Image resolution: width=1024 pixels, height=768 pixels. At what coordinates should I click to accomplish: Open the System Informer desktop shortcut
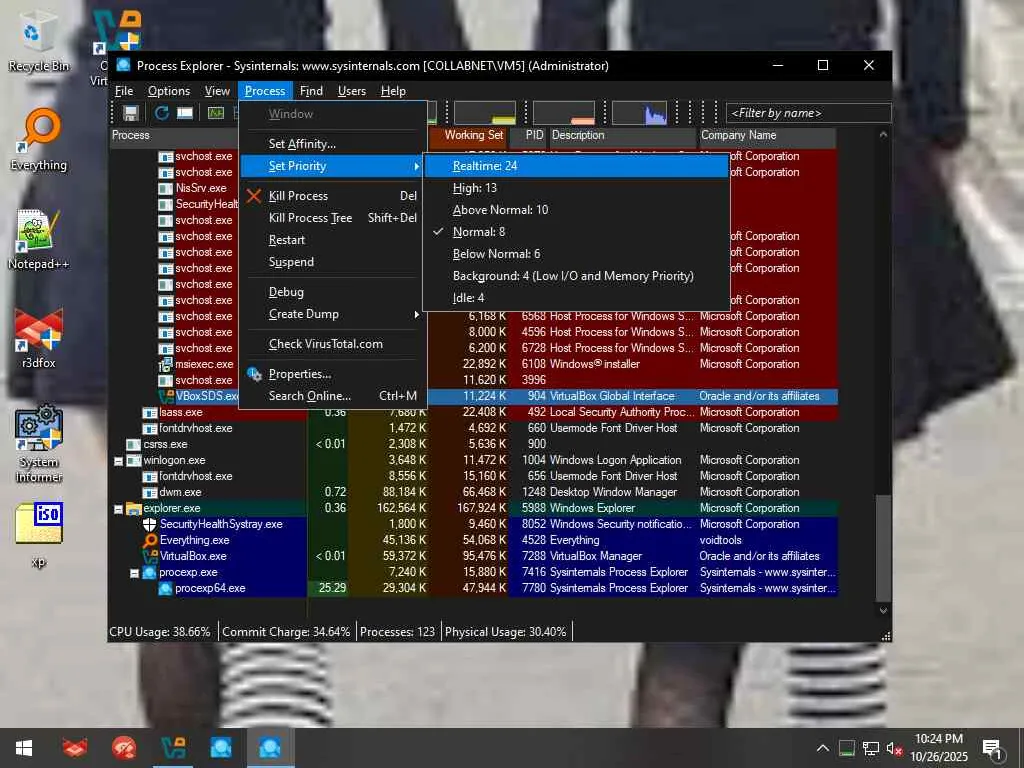pyautogui.click(x=38, y=444)
